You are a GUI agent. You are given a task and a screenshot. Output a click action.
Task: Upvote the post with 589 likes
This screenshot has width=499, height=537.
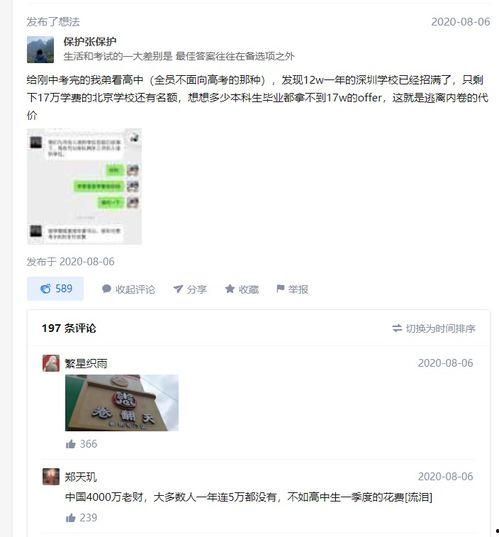[55, 289]
